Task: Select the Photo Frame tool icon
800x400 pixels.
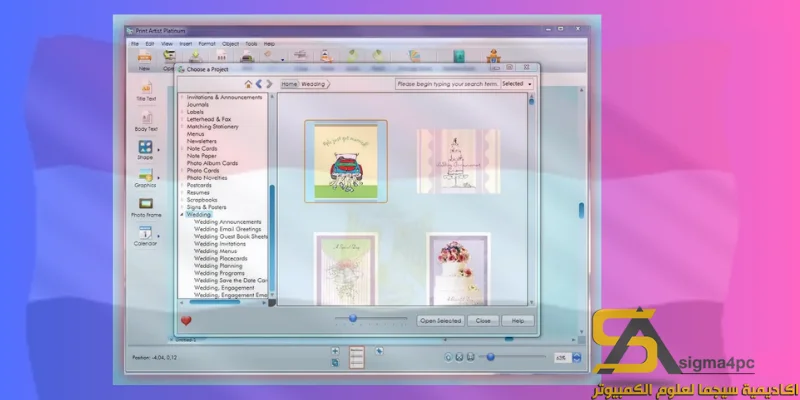Action: click(x=146, y=204)
